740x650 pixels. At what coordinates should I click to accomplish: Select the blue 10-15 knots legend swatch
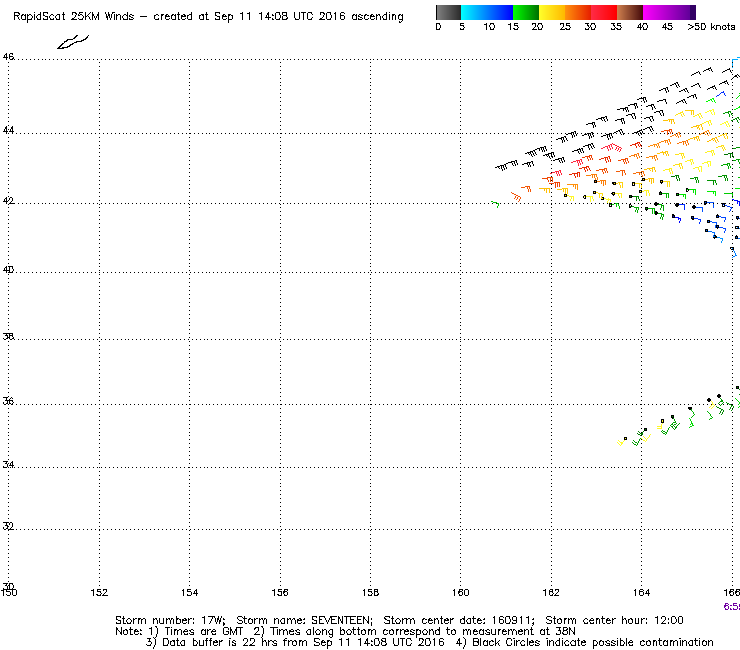coord(500,12)
